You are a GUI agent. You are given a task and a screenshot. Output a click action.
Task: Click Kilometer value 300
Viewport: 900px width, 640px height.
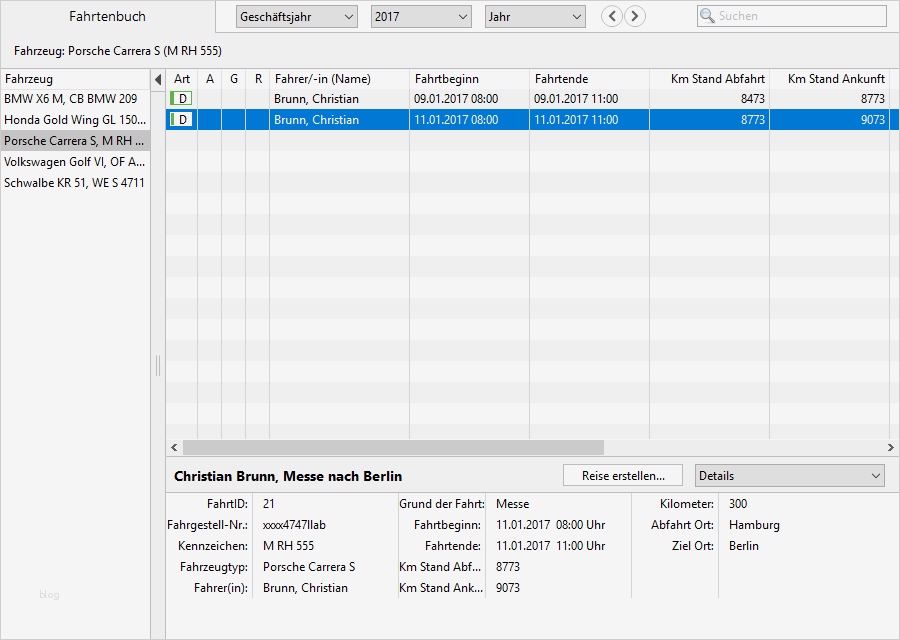point(738,504)
